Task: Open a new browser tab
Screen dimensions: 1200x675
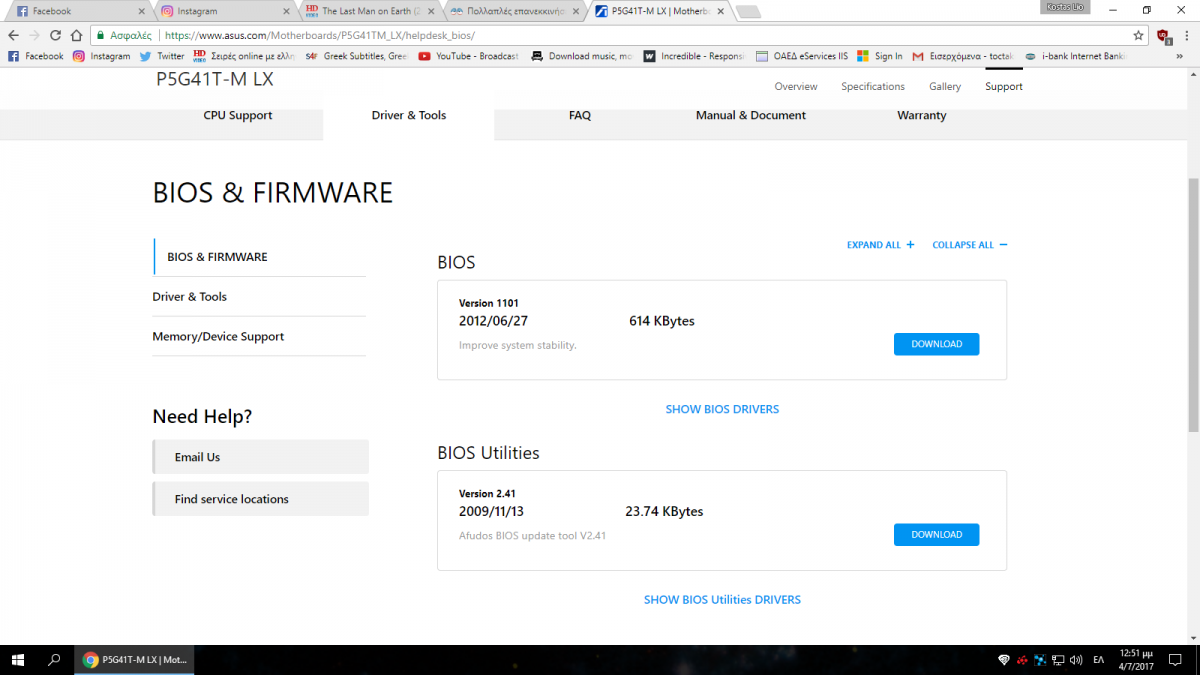Action: 747,12
